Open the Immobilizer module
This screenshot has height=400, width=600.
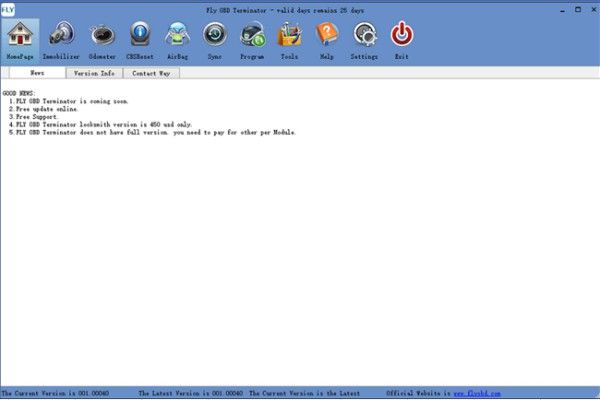pyautogui.click(x=61, y=40)
